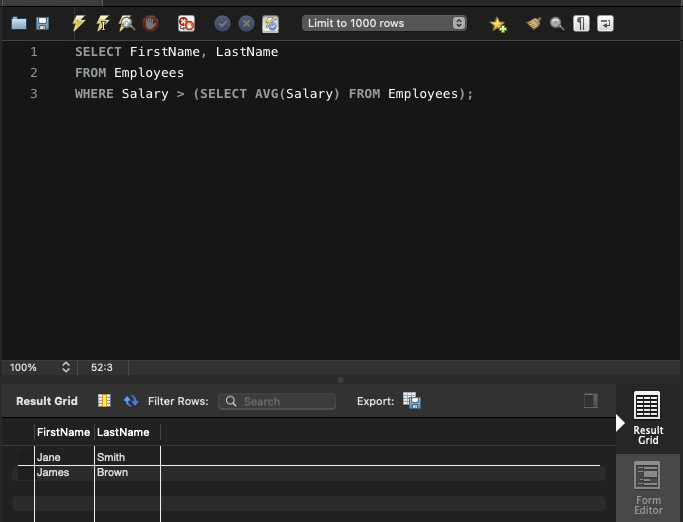Save the SQL script to file

click(x=42, y=23)
